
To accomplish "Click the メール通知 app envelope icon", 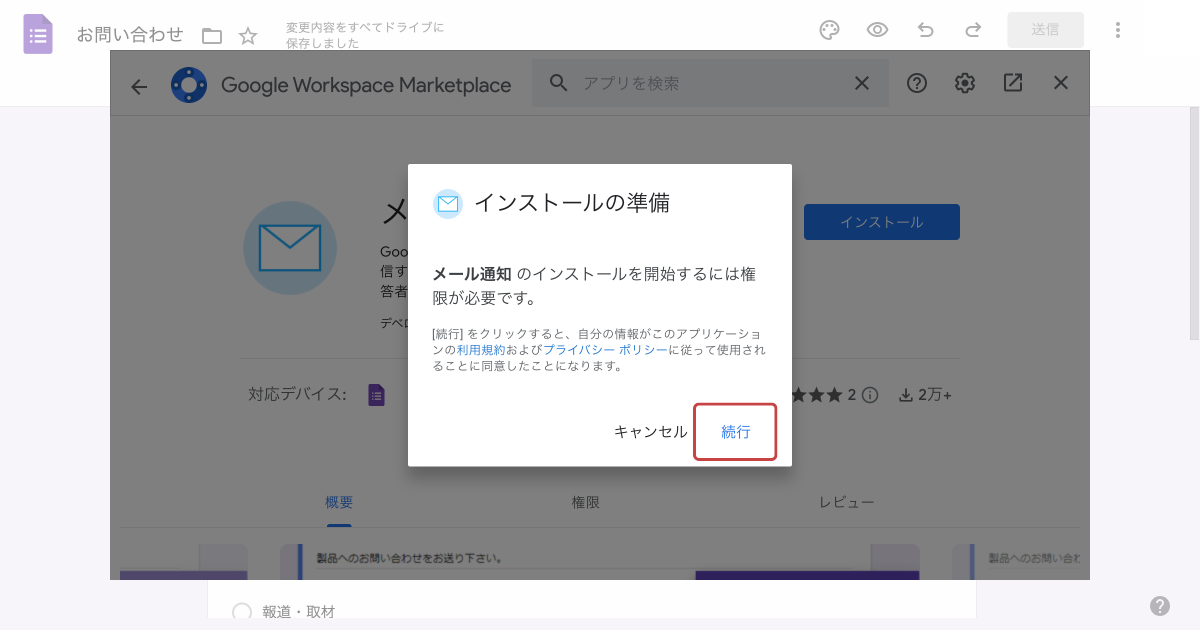I will click(x=290, y=248).
